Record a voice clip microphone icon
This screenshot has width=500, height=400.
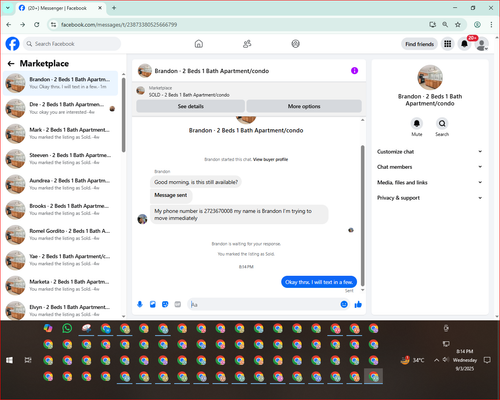coord(140,304)
